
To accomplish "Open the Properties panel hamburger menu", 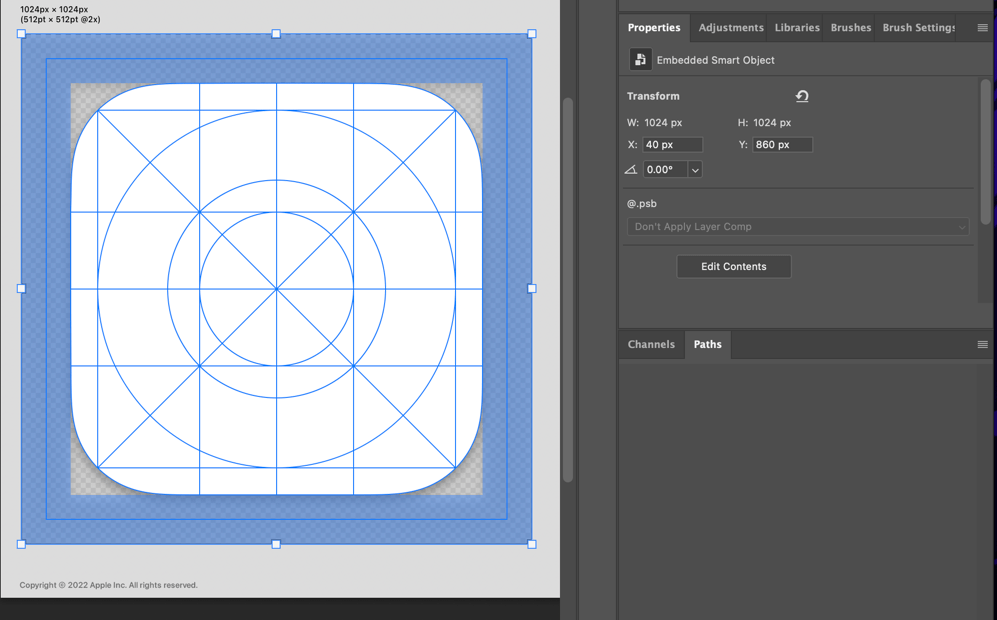I will [982, 27].
